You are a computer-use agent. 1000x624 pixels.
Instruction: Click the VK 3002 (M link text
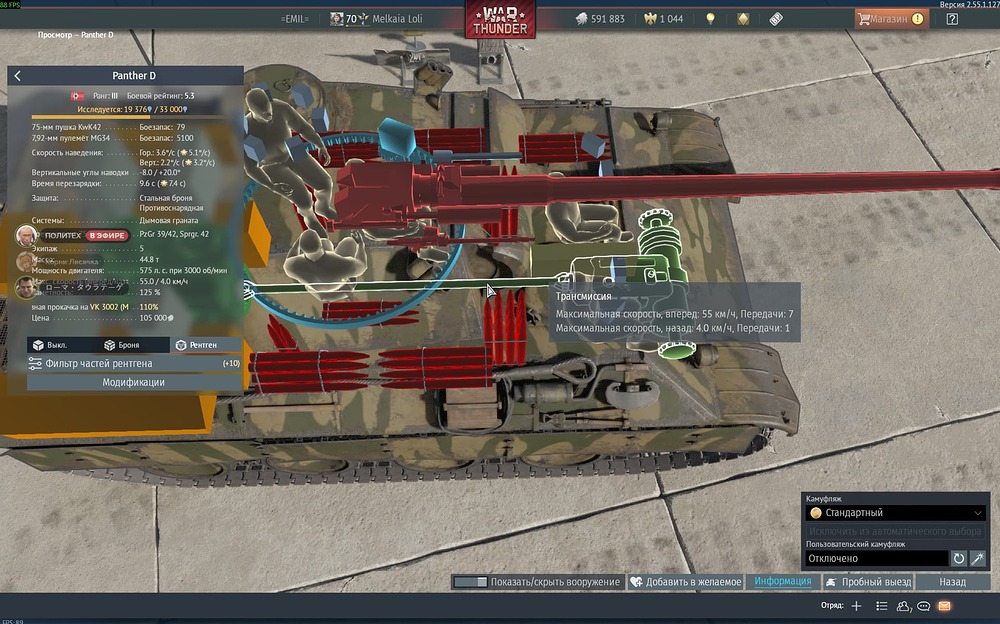point(109,307)
